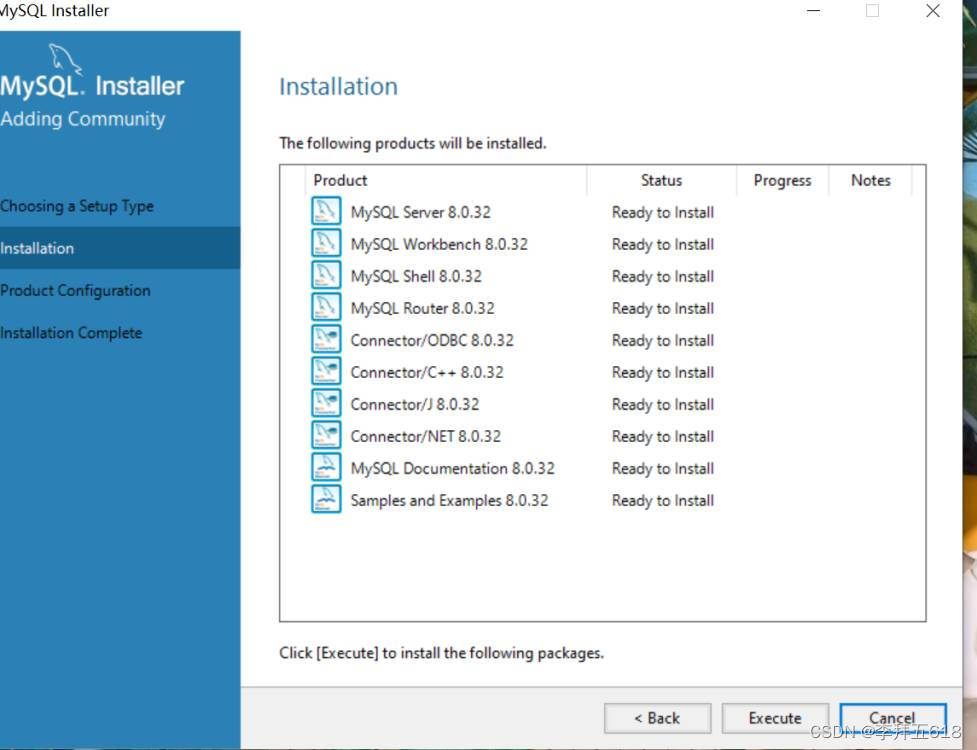This screenshot has height=750, width=977.
Task: Click the Samples and Examples 8.0.32 icon
Action: tap(326, 499)
